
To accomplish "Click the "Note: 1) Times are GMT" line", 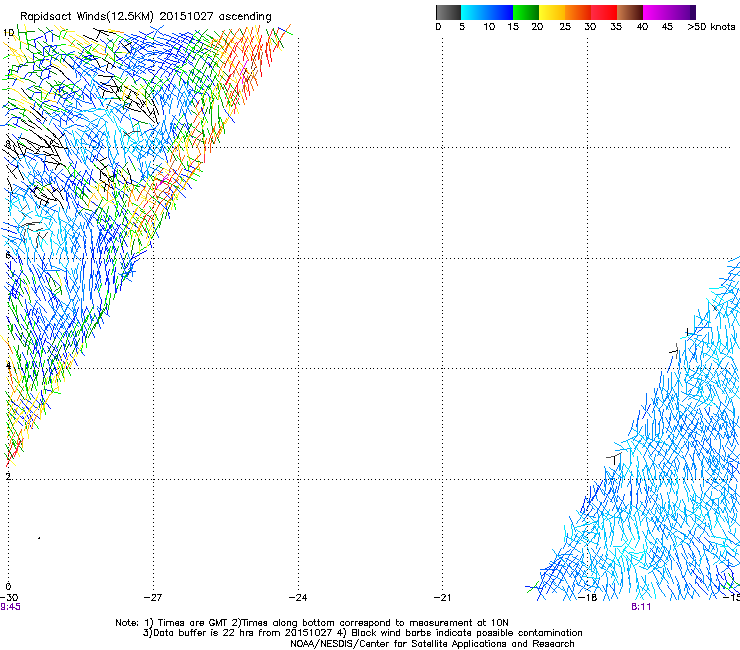I will tap(312, 623).
